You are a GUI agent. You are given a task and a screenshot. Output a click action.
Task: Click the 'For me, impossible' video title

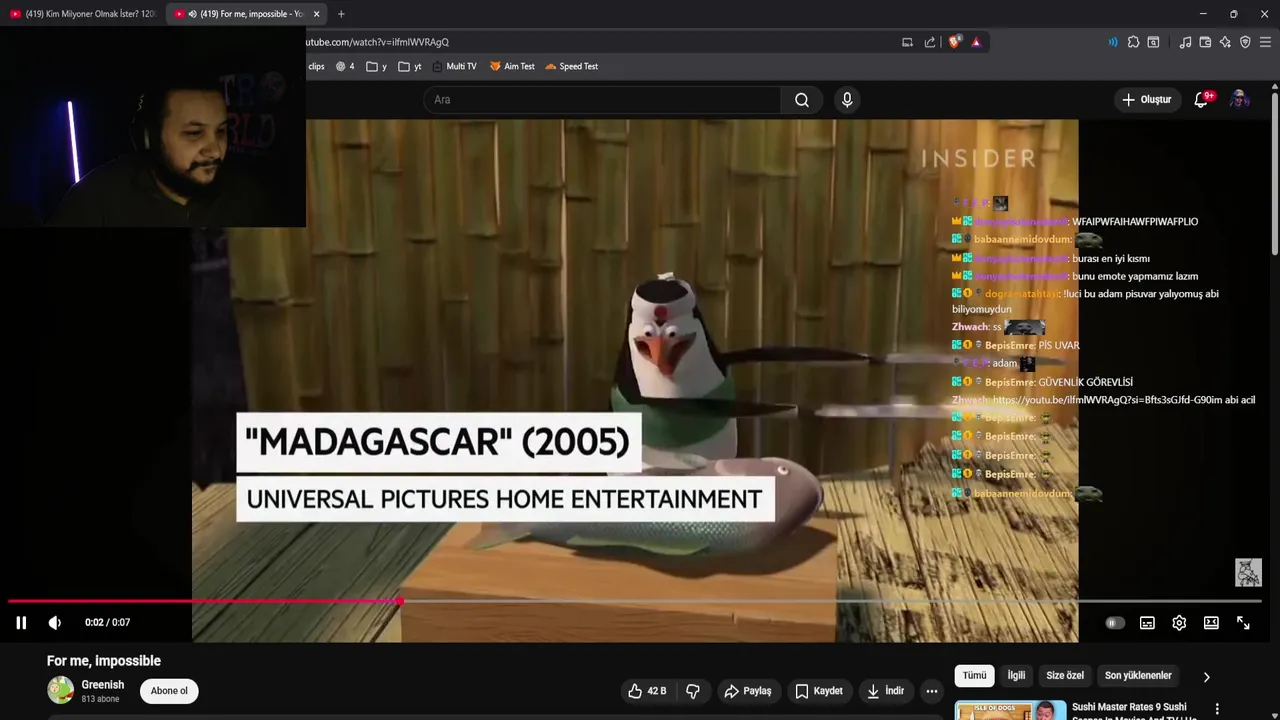(x=104, y=661)
